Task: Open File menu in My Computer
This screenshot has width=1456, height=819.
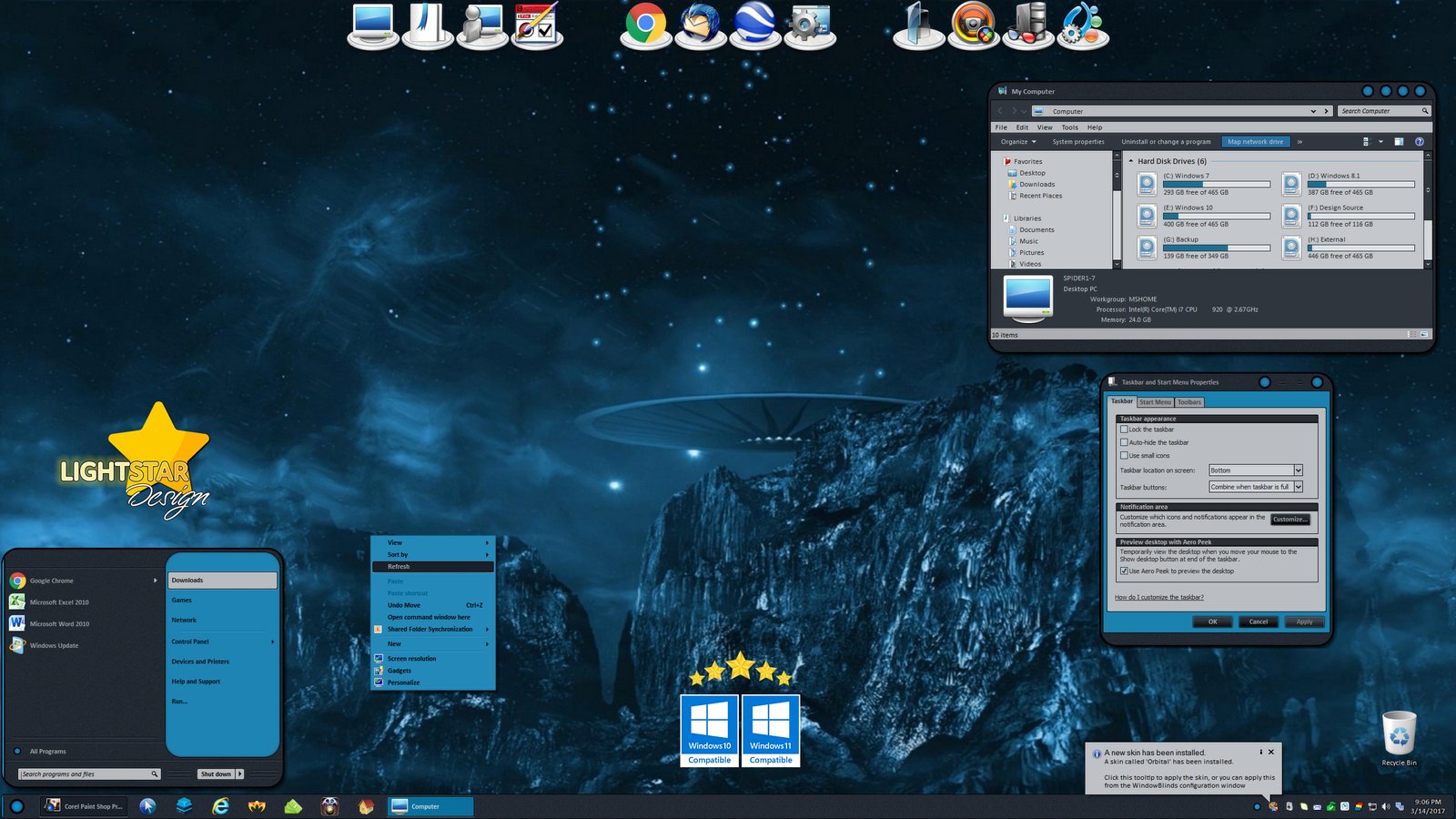Action: 1001,127
